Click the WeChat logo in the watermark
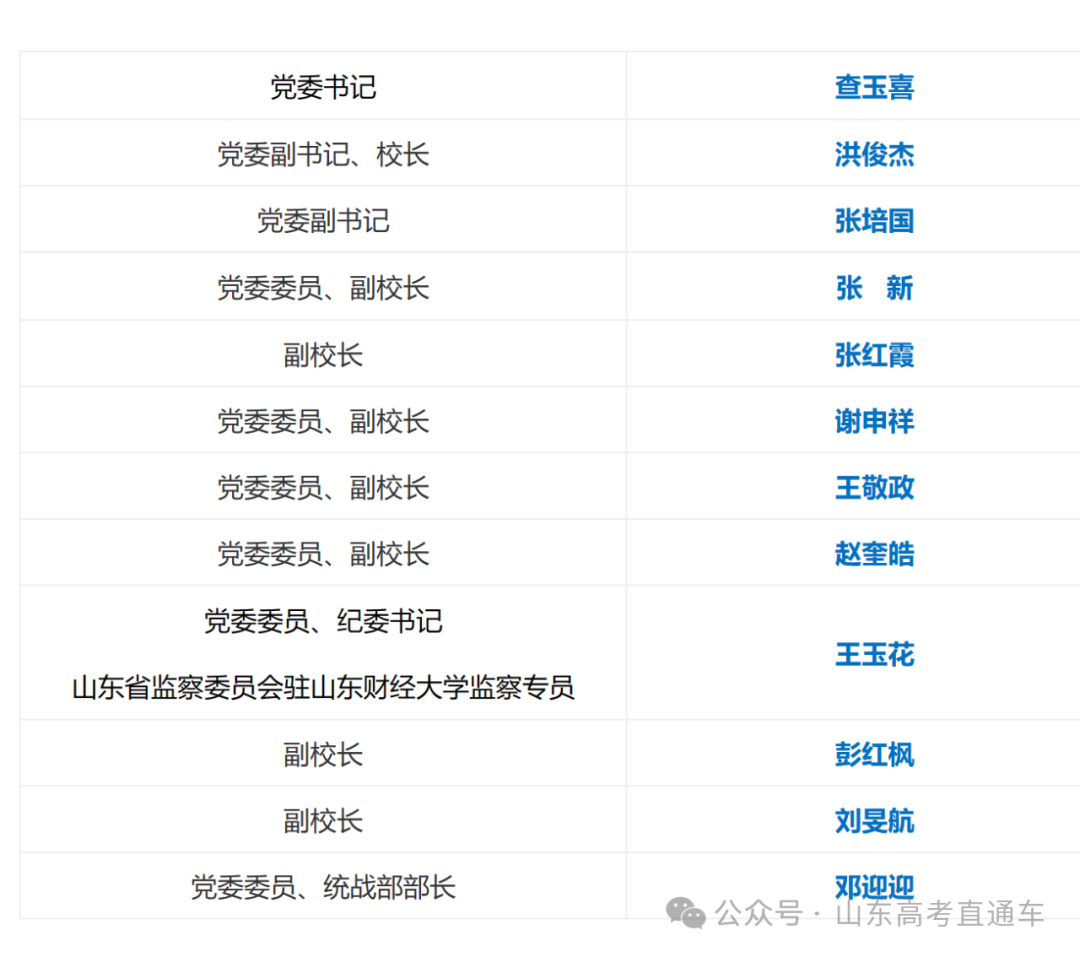The width and height of the screenshot is (1080, 957). [686, 914]
